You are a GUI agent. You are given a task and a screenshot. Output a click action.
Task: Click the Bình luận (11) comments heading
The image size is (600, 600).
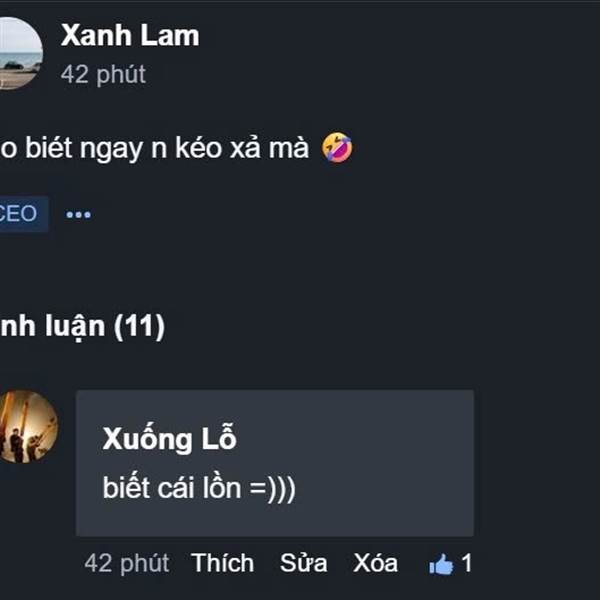[x=82, y=326]
